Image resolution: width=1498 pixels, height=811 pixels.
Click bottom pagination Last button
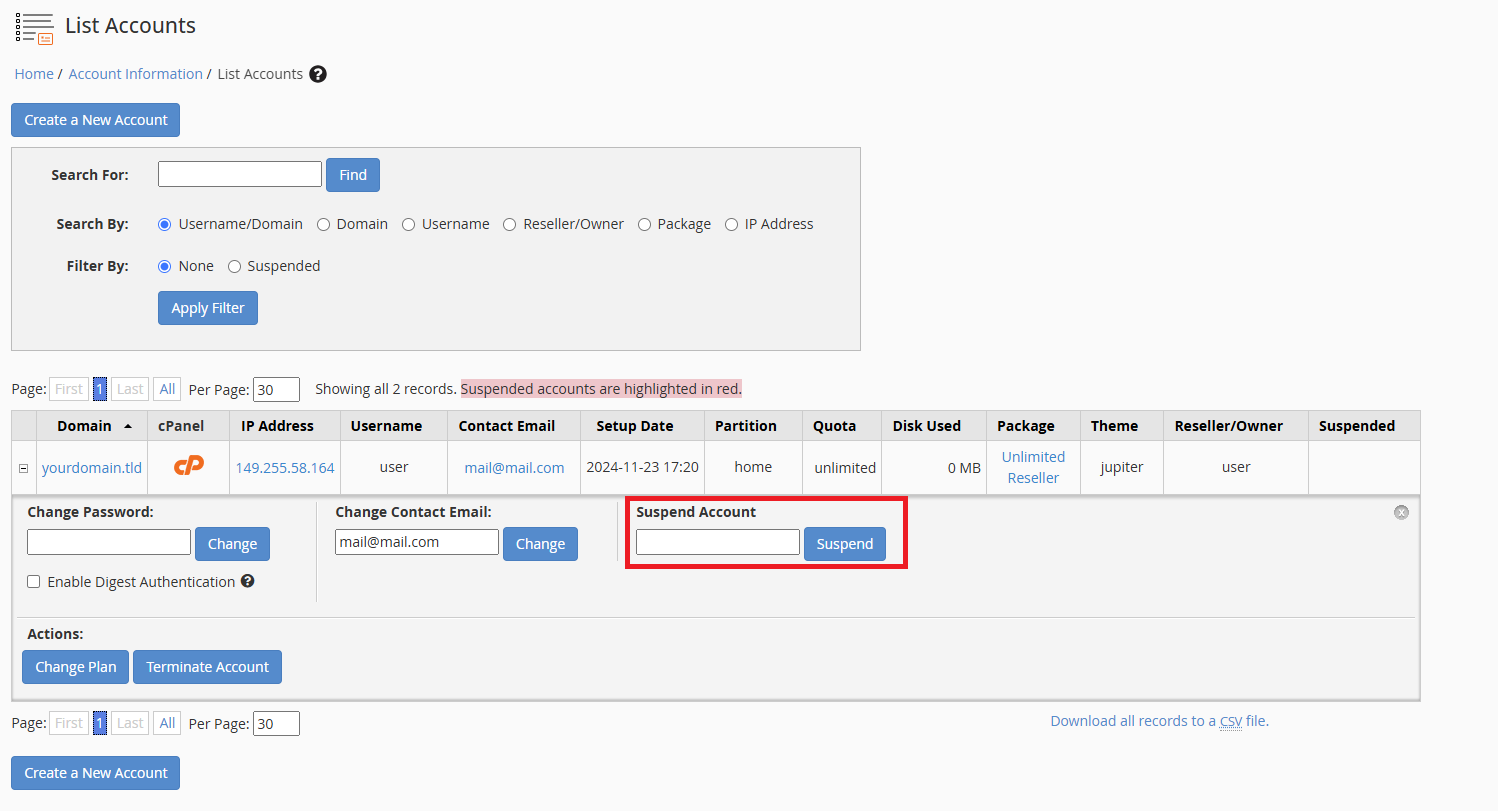pos(130,723)
